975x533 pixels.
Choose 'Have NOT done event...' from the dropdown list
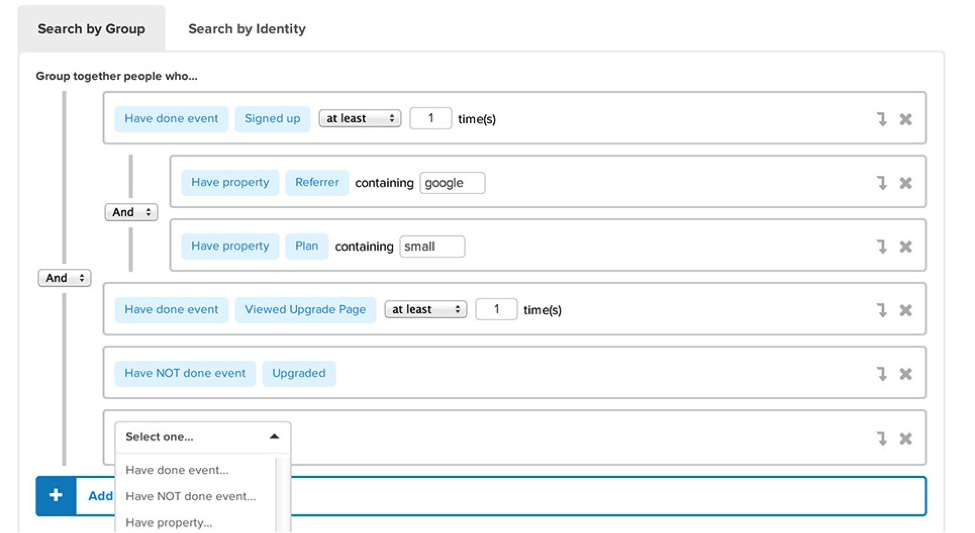click(191, 496)
